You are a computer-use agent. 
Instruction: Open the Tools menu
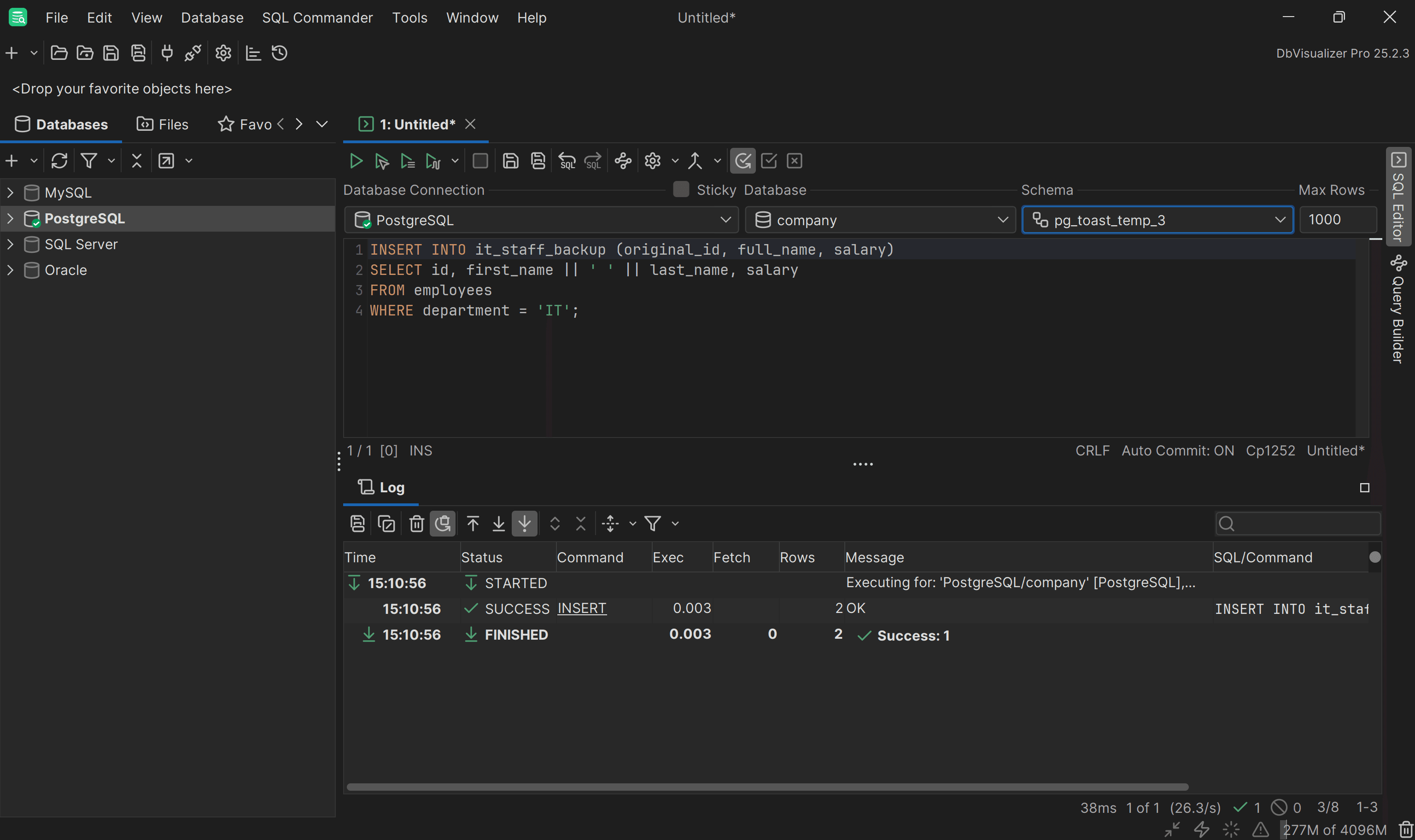tap(410, 17)
